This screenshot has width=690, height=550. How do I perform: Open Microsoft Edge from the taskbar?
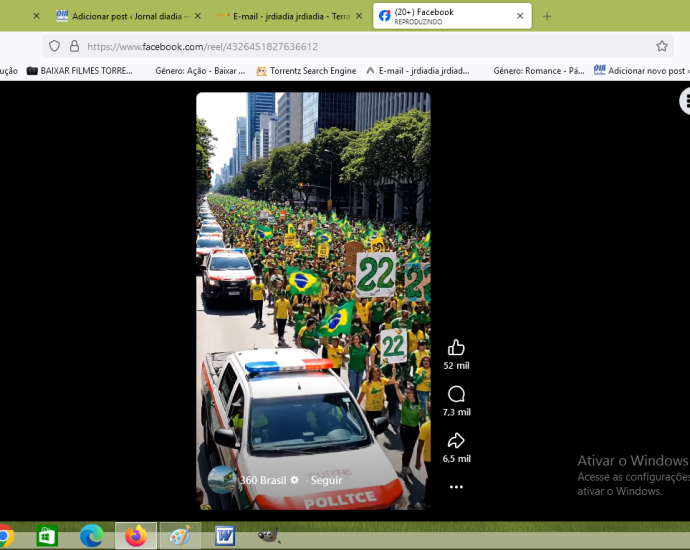[92, 536]
